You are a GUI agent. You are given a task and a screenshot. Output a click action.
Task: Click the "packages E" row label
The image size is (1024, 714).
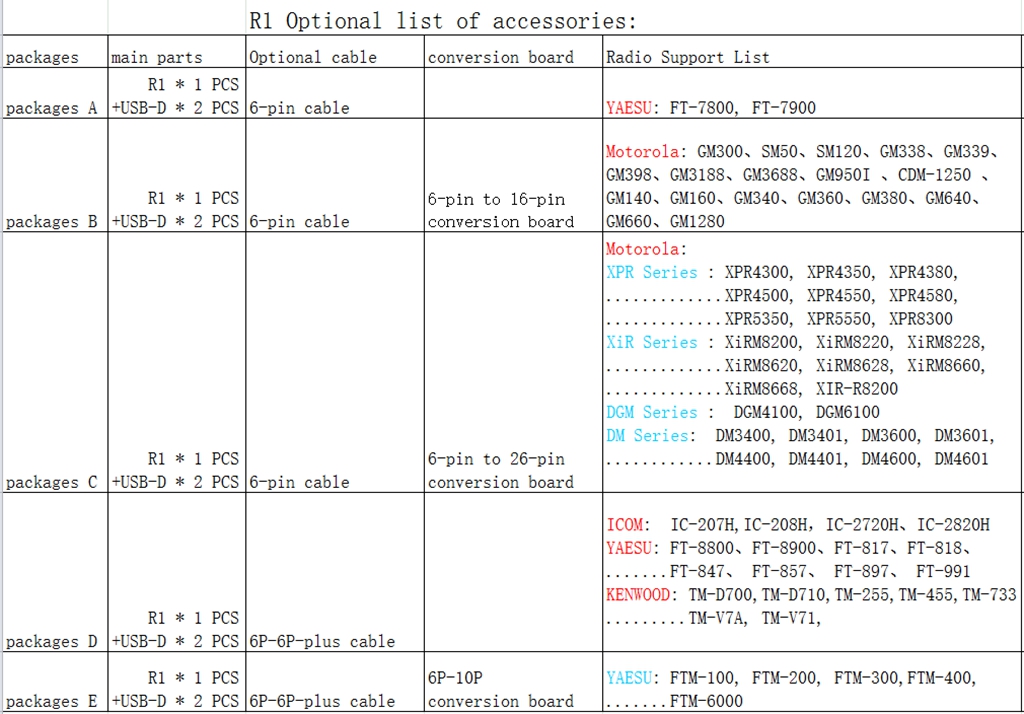tap(52, 701)
